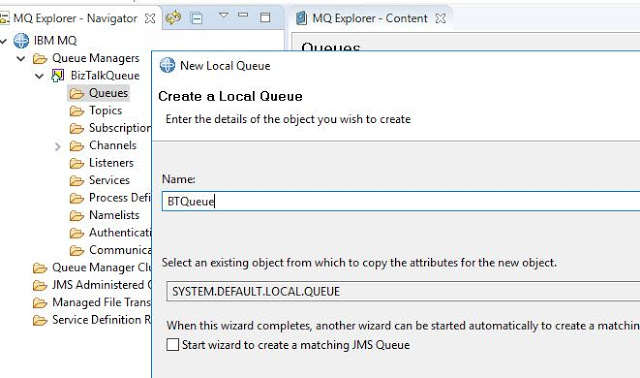The width and height of the screenshot is (640, 378).
Task: Click the IBM MQ root label
Action: pos(55,41)
